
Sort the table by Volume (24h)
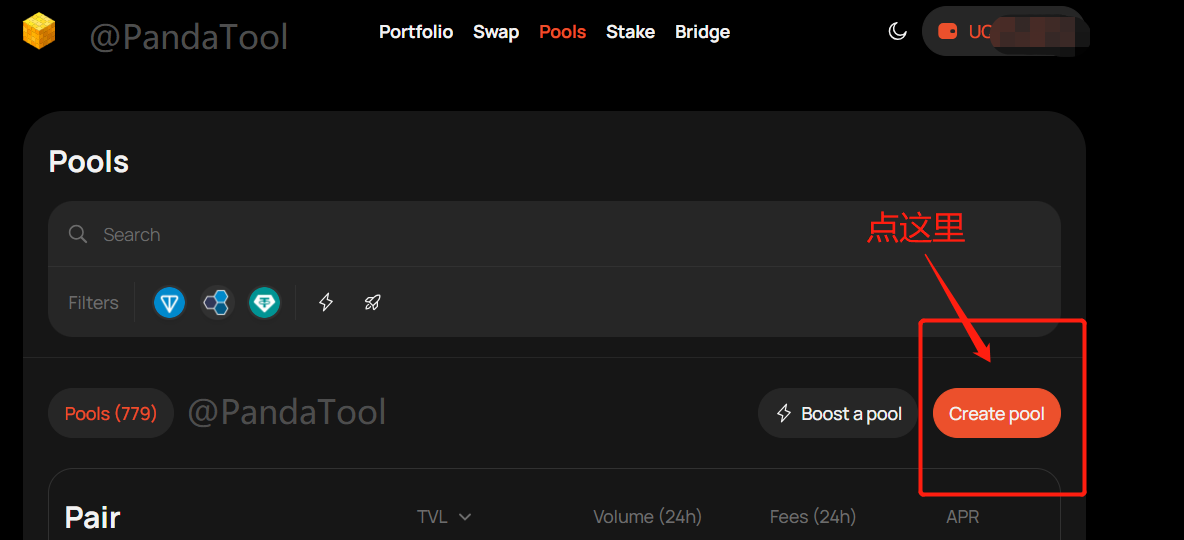[647, 517]
